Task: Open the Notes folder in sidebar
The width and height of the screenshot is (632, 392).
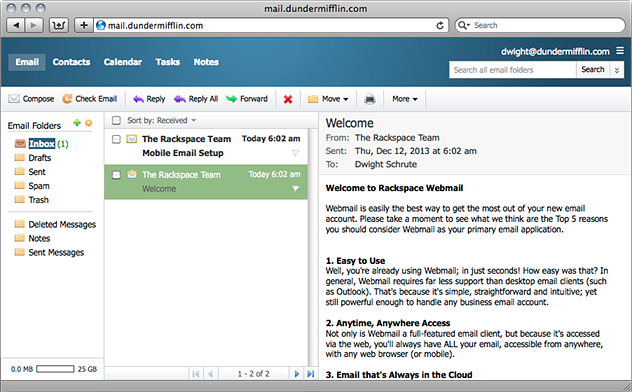Action: click(39, 239)
